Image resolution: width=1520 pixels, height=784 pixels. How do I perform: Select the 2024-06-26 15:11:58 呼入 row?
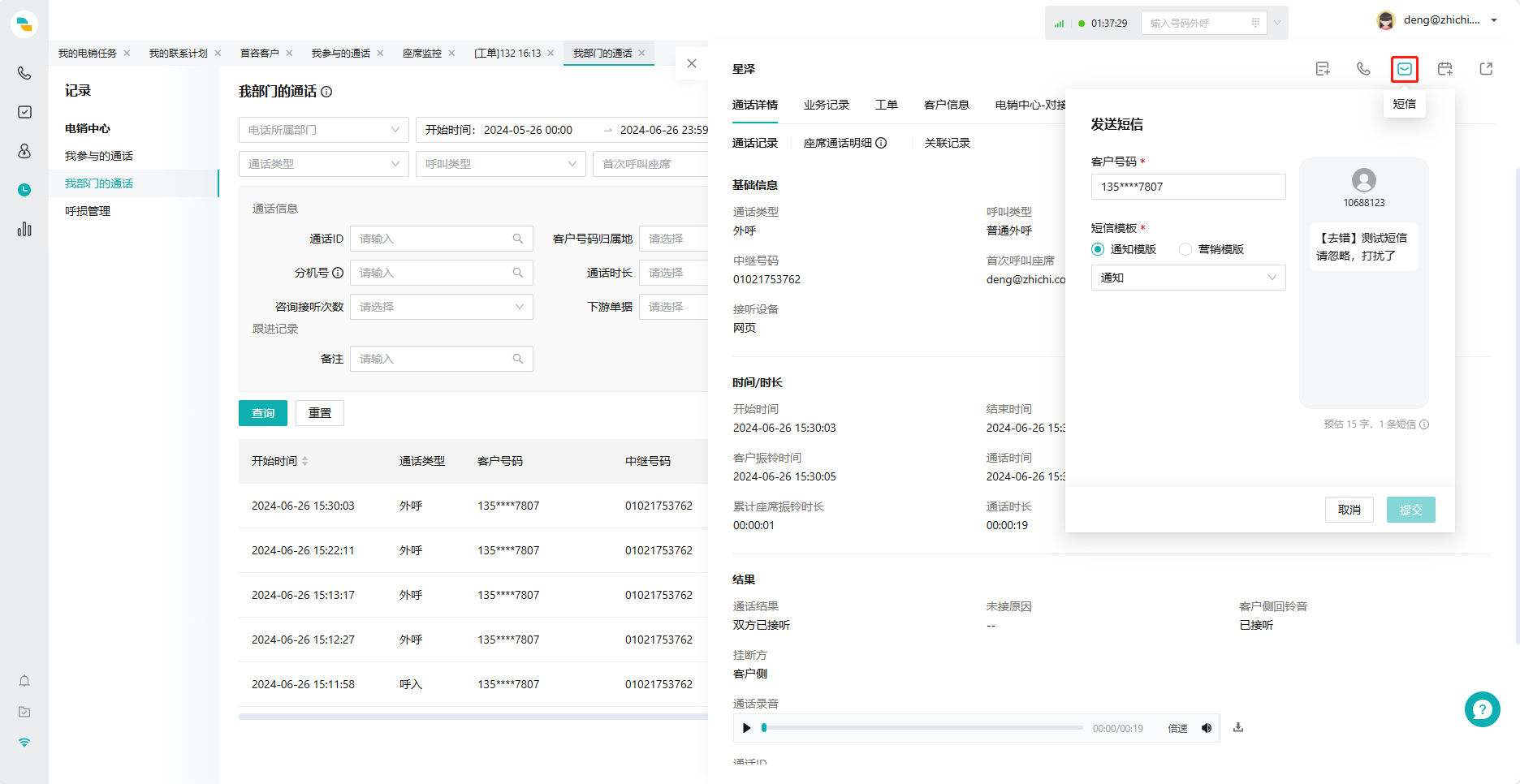click(x=473, y=684)
